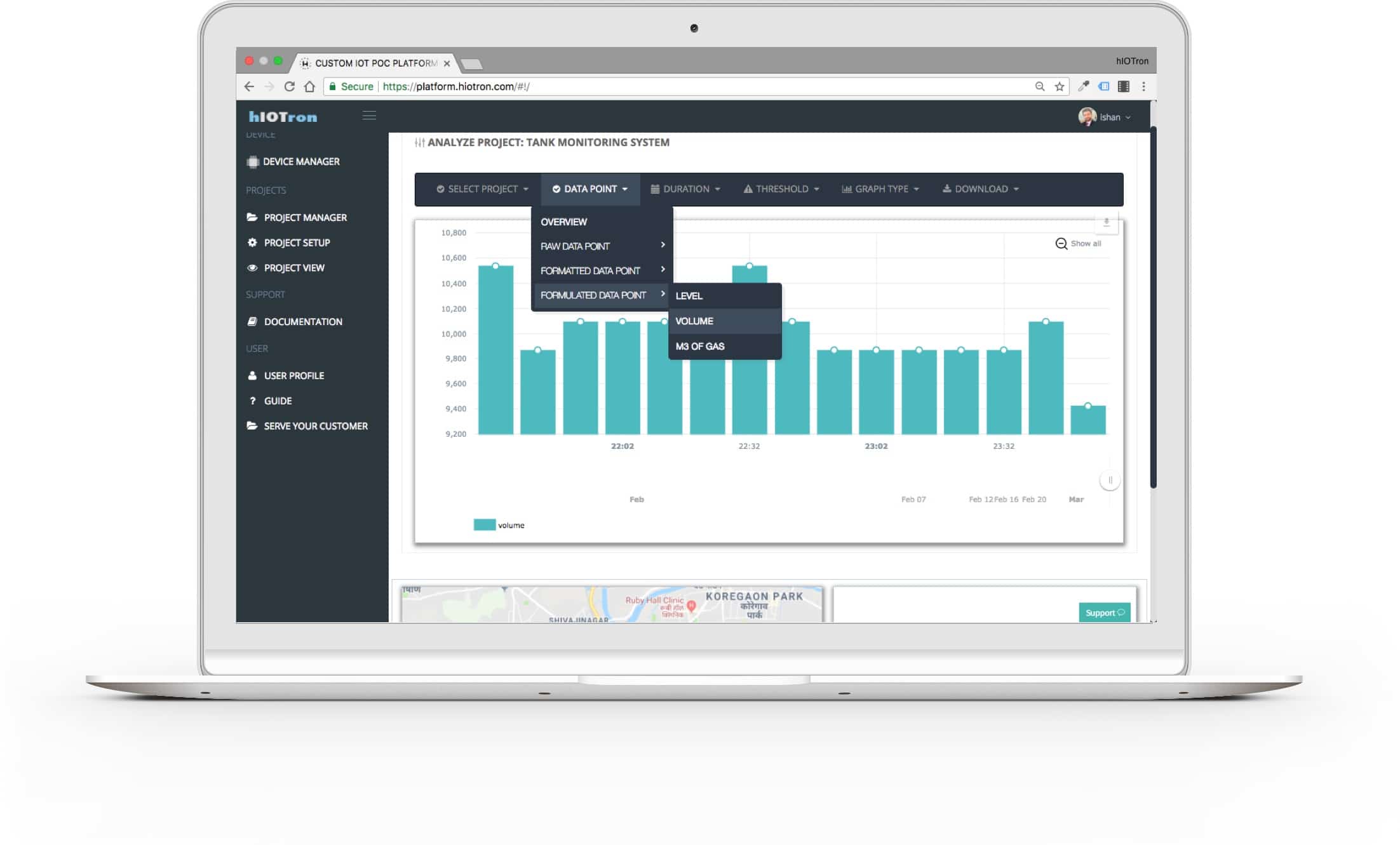1400x845 pixels.
Task: Open the Threshold dropdown
Action: [x=781, y=189]
